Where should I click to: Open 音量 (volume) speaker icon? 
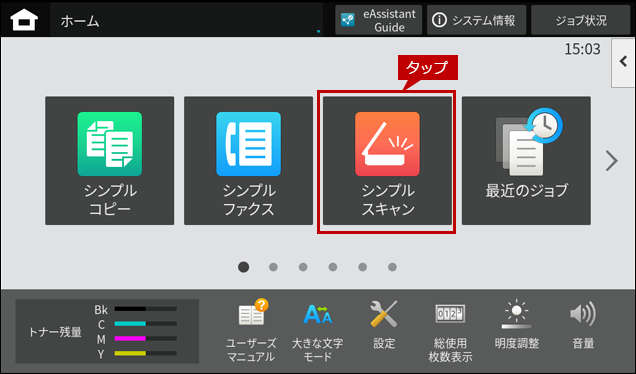(583, 325)
